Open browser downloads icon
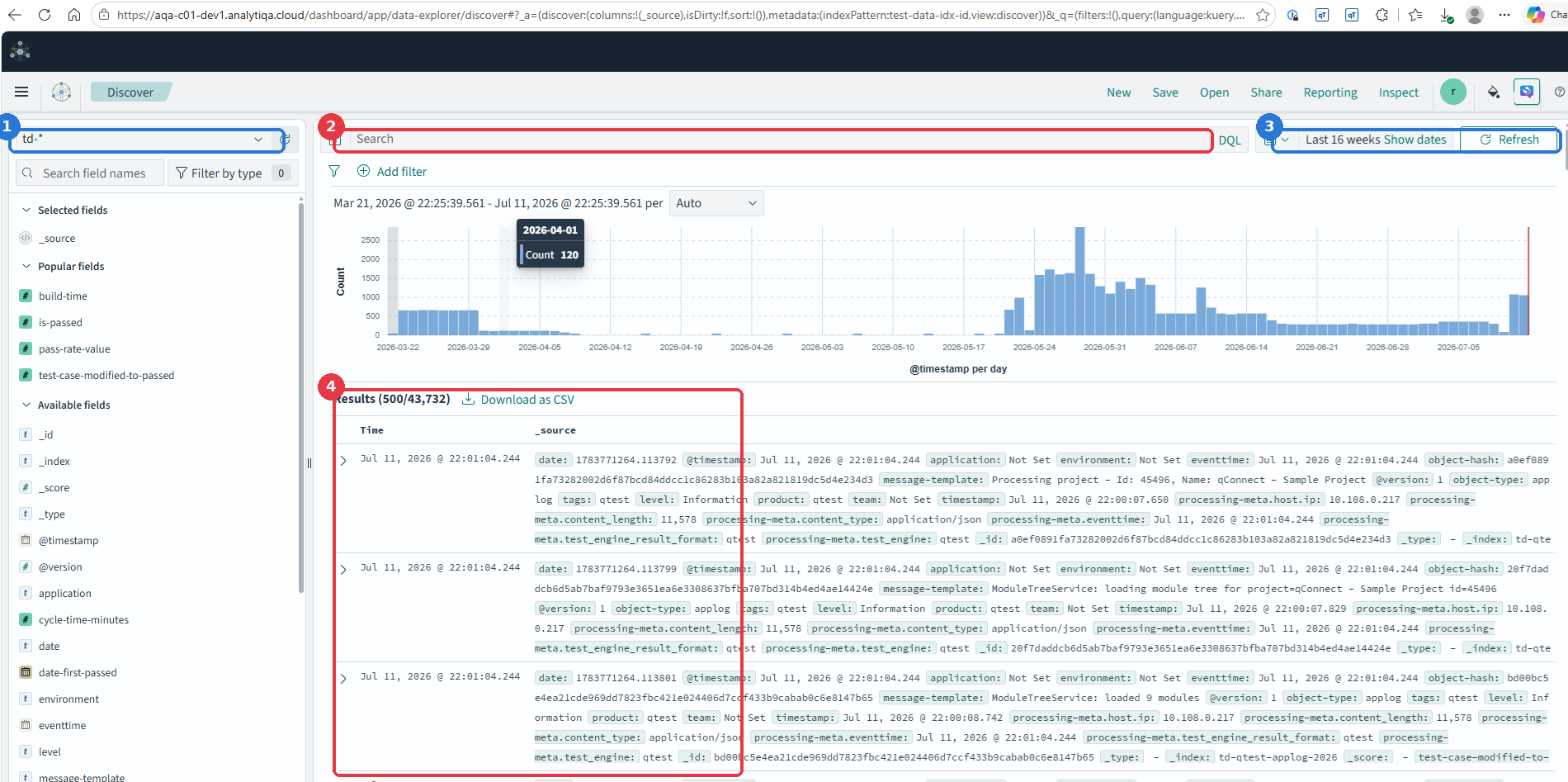1568x782 pixels. (x=1446, y=15)
